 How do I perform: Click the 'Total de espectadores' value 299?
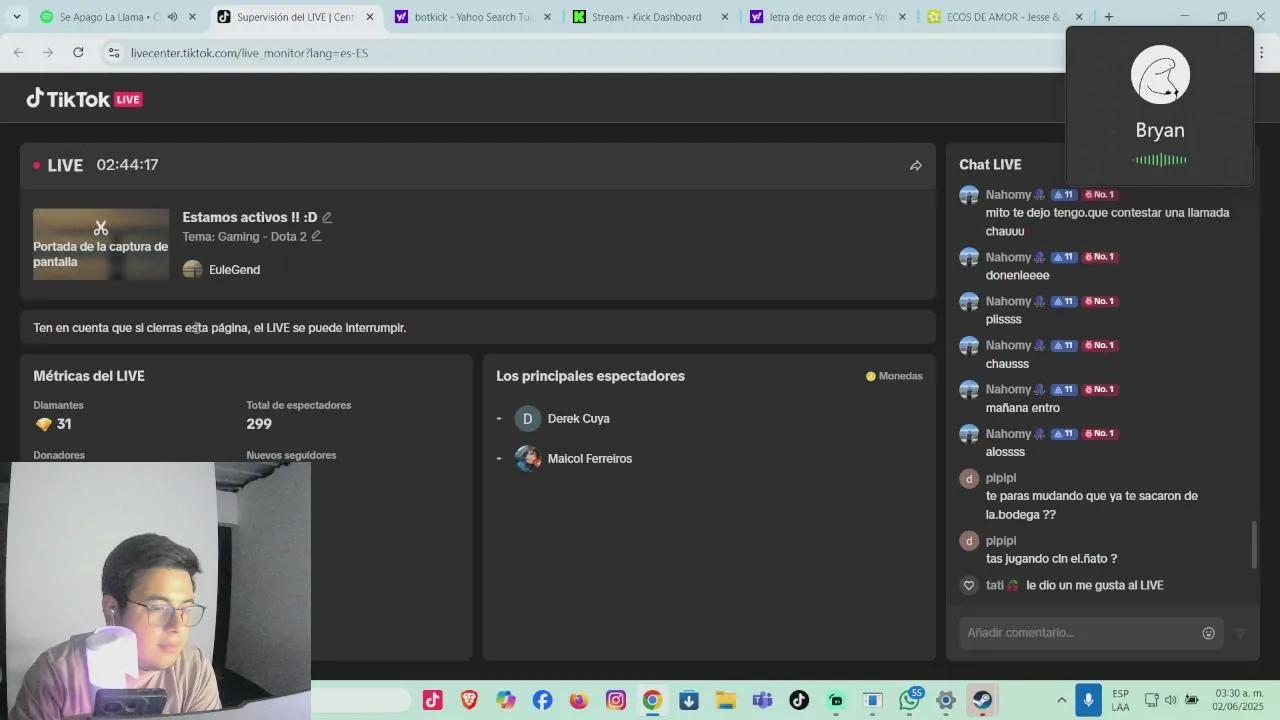[259, 424]
